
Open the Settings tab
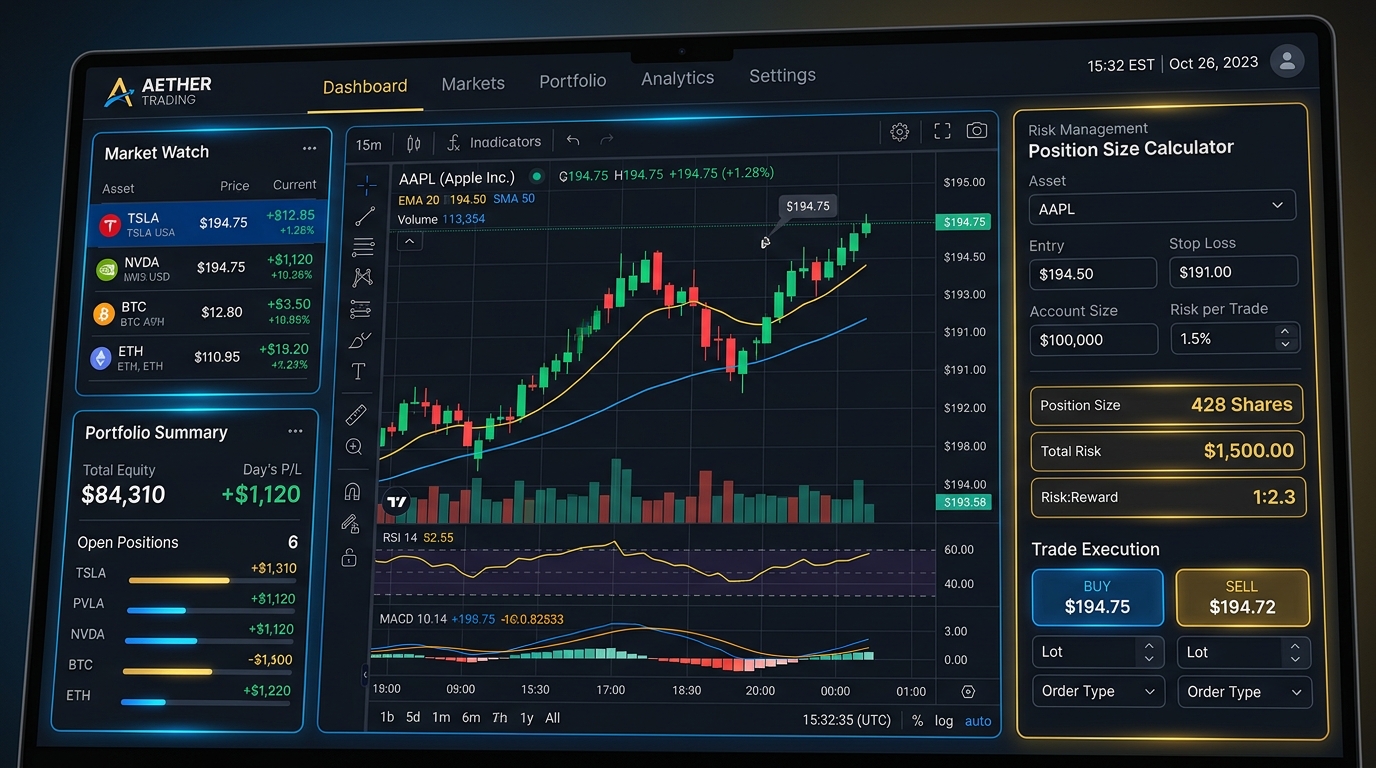(x=782, y=75)
